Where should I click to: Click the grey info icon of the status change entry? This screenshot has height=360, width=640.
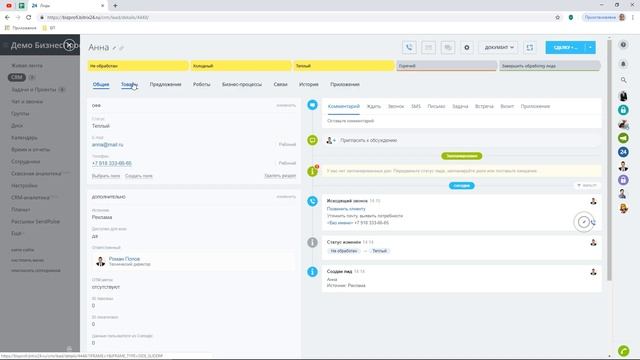tap(312, 242)
